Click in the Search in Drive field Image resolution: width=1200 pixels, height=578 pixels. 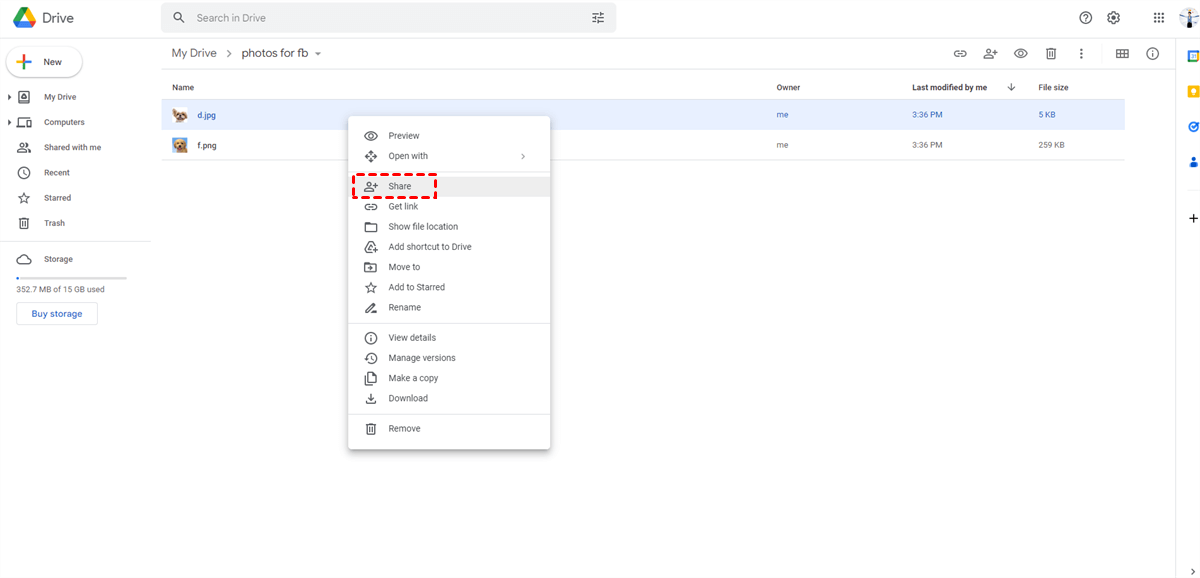click(380, 18)
